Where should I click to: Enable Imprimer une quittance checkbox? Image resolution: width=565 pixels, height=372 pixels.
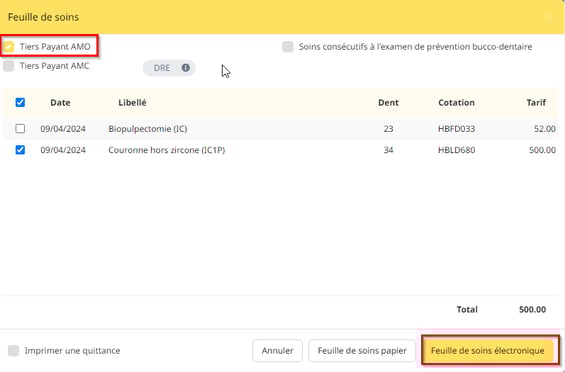point(13,351)
